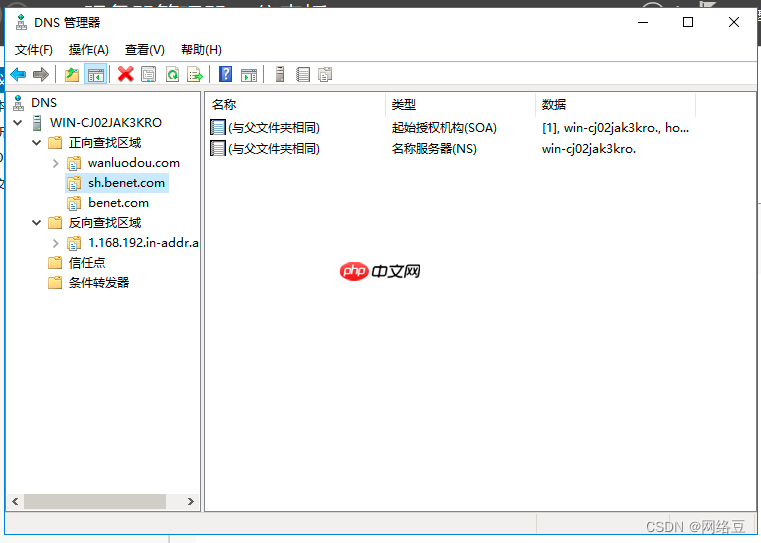Click the red X Delete icon

(126, 74)
